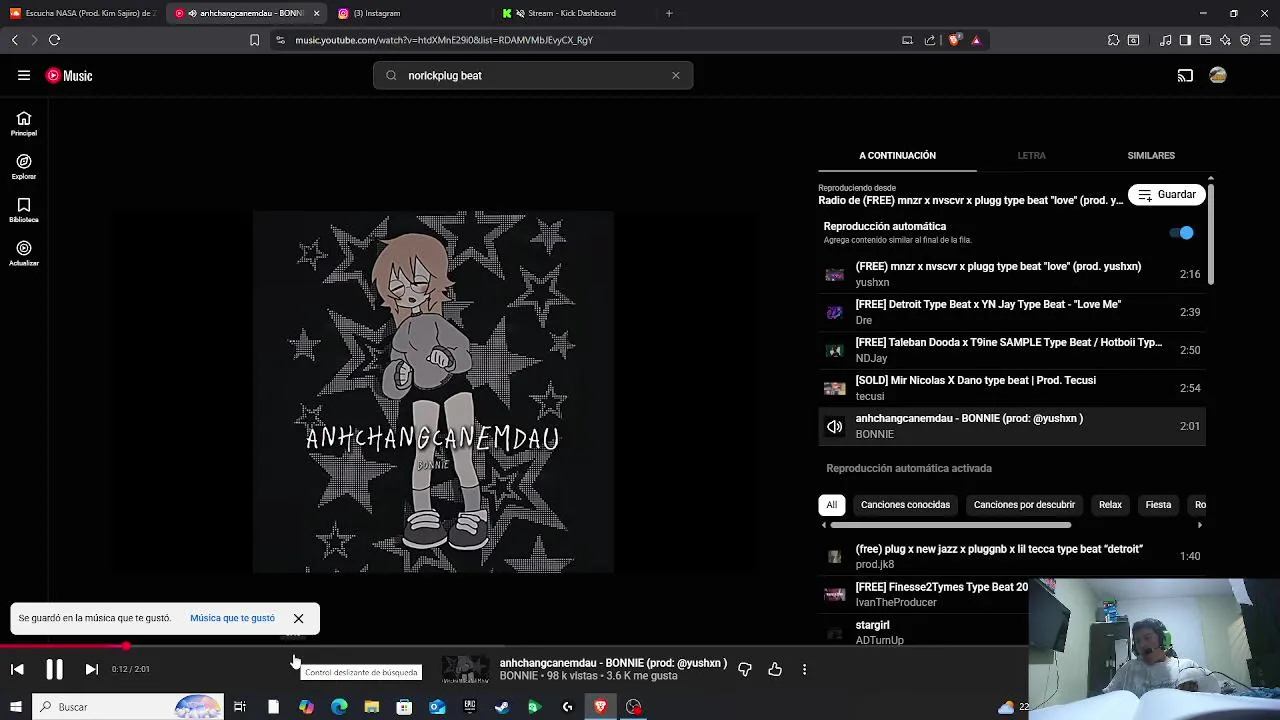
Task: Play Taleban Dooda x T9ine queue item
Action: pos(1011,350)
